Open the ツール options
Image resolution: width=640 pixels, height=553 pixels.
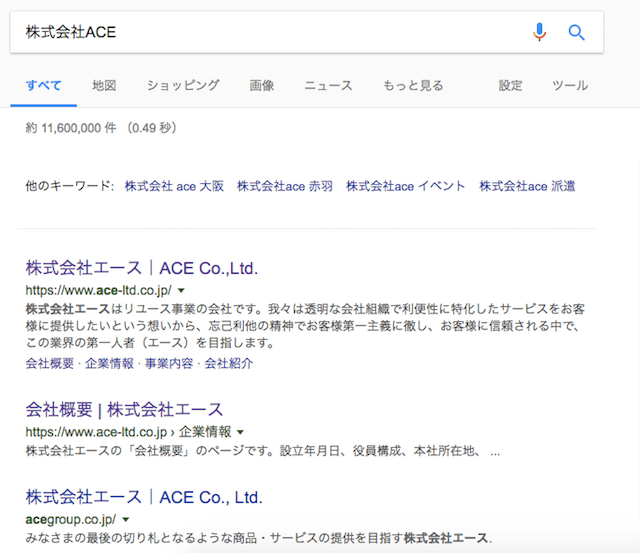(570, 85)
